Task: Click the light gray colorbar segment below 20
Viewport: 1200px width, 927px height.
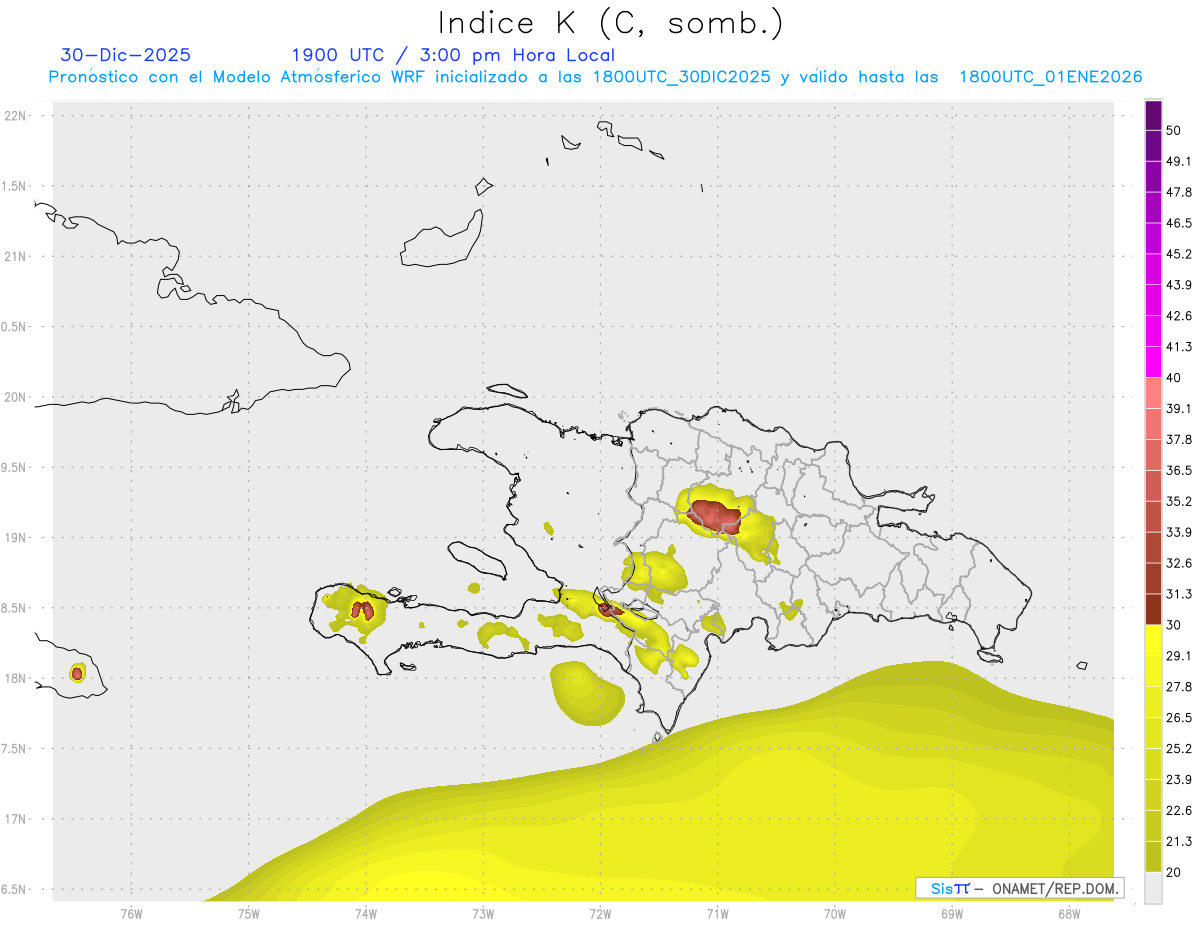Action: point(1153,887)
